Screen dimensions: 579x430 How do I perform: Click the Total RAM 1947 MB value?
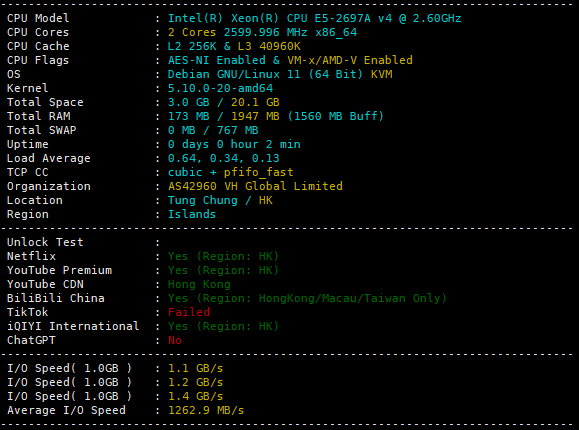tap(255, 116)
